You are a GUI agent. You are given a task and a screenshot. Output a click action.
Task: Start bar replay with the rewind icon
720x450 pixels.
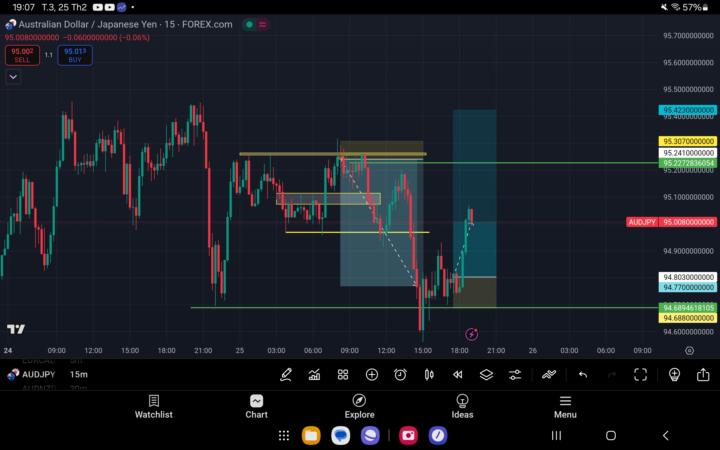point(458,375)
